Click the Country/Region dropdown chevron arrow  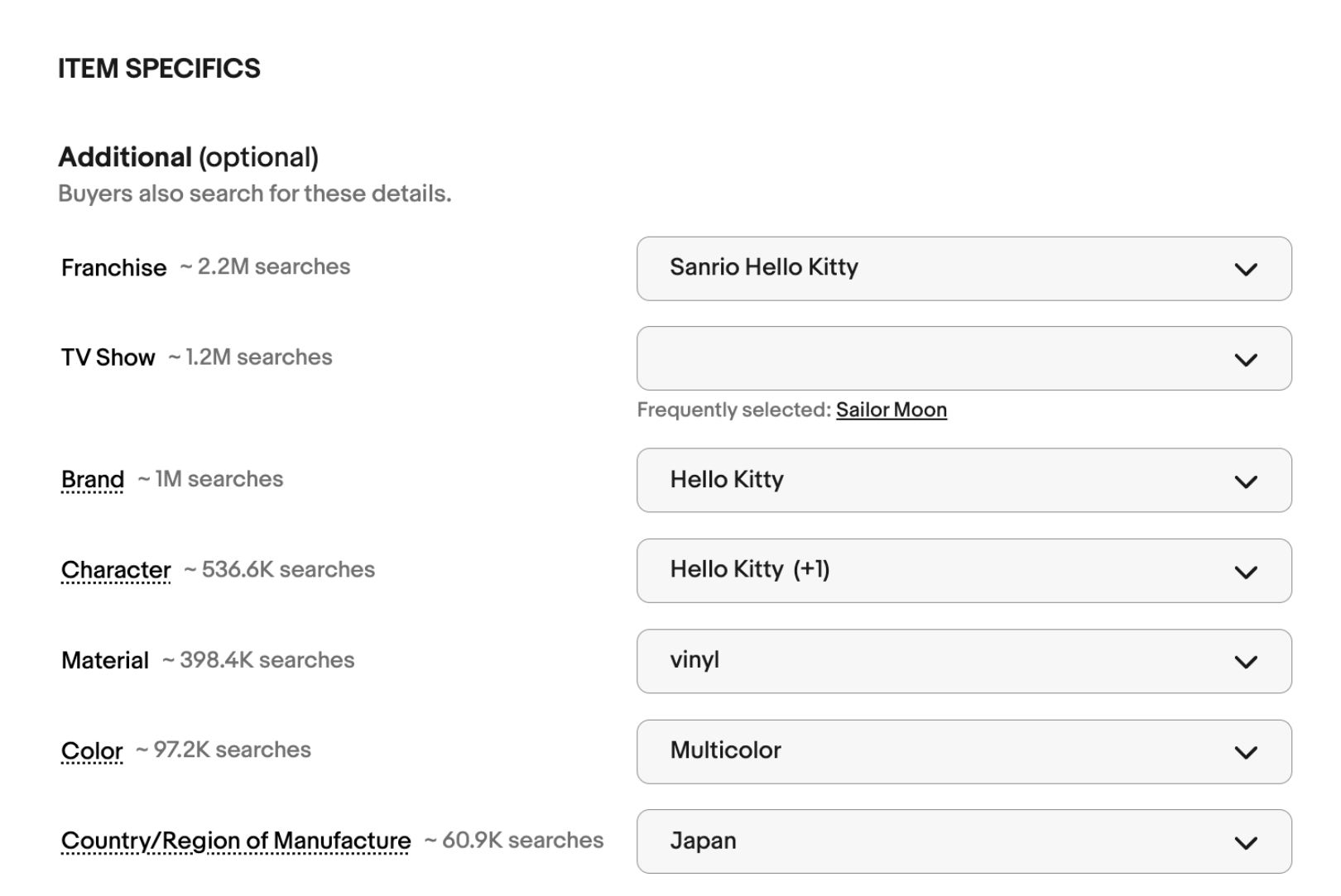pyautogui.click(x=1245, y=842)
